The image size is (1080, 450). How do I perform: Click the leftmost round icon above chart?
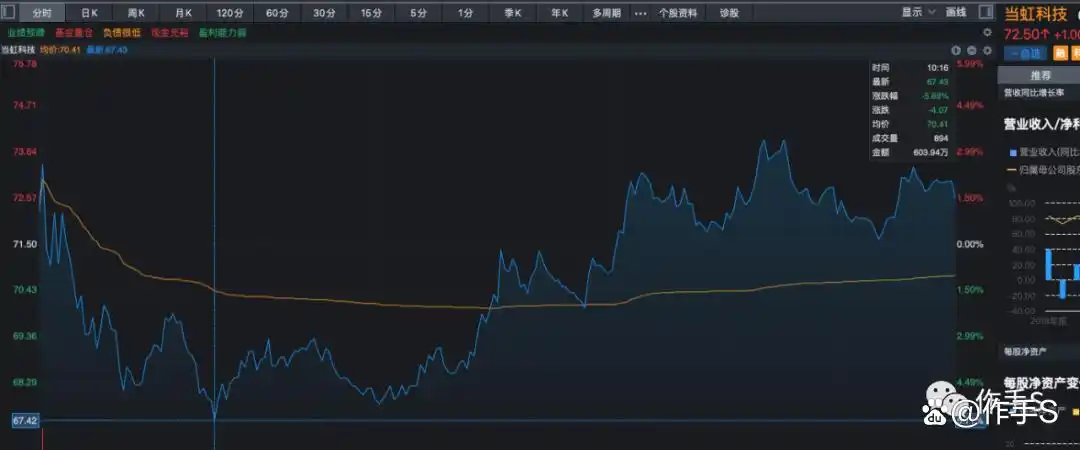(955, 51)
